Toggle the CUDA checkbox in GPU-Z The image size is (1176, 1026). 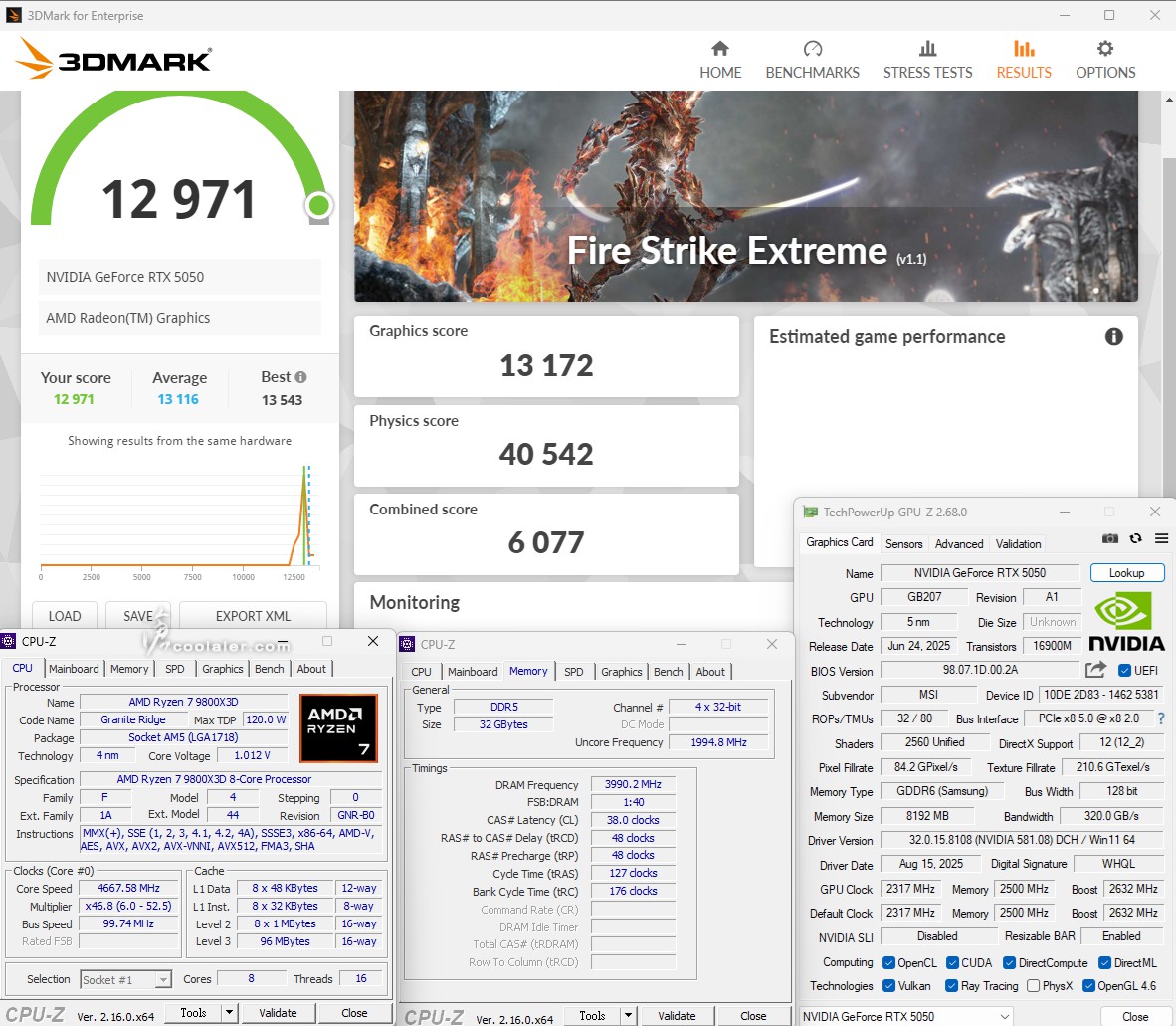pyautogui.click(x=952, y=963)
